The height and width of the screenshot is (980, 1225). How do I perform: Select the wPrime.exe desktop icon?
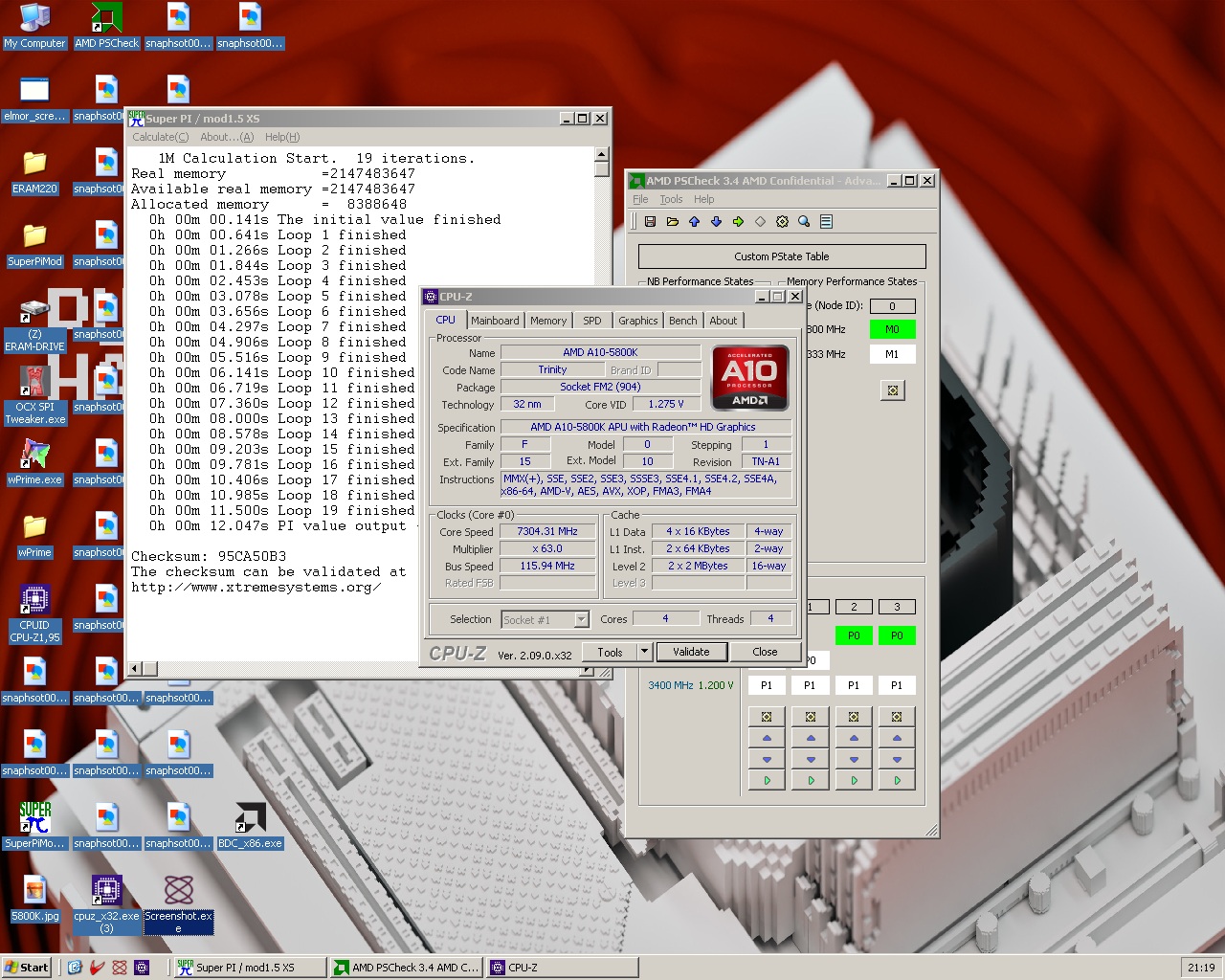pyautogui.click(x=34, y=463)
